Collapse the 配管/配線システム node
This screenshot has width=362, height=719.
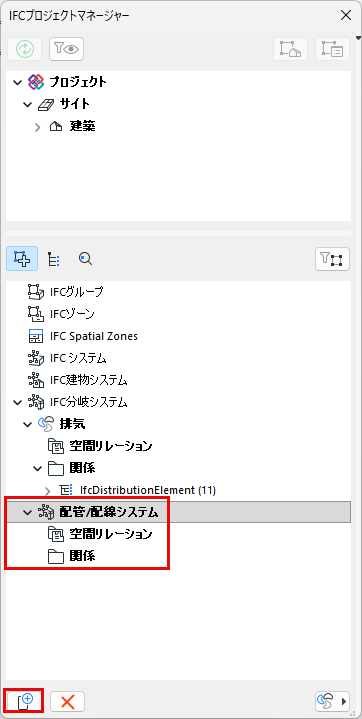28,513
